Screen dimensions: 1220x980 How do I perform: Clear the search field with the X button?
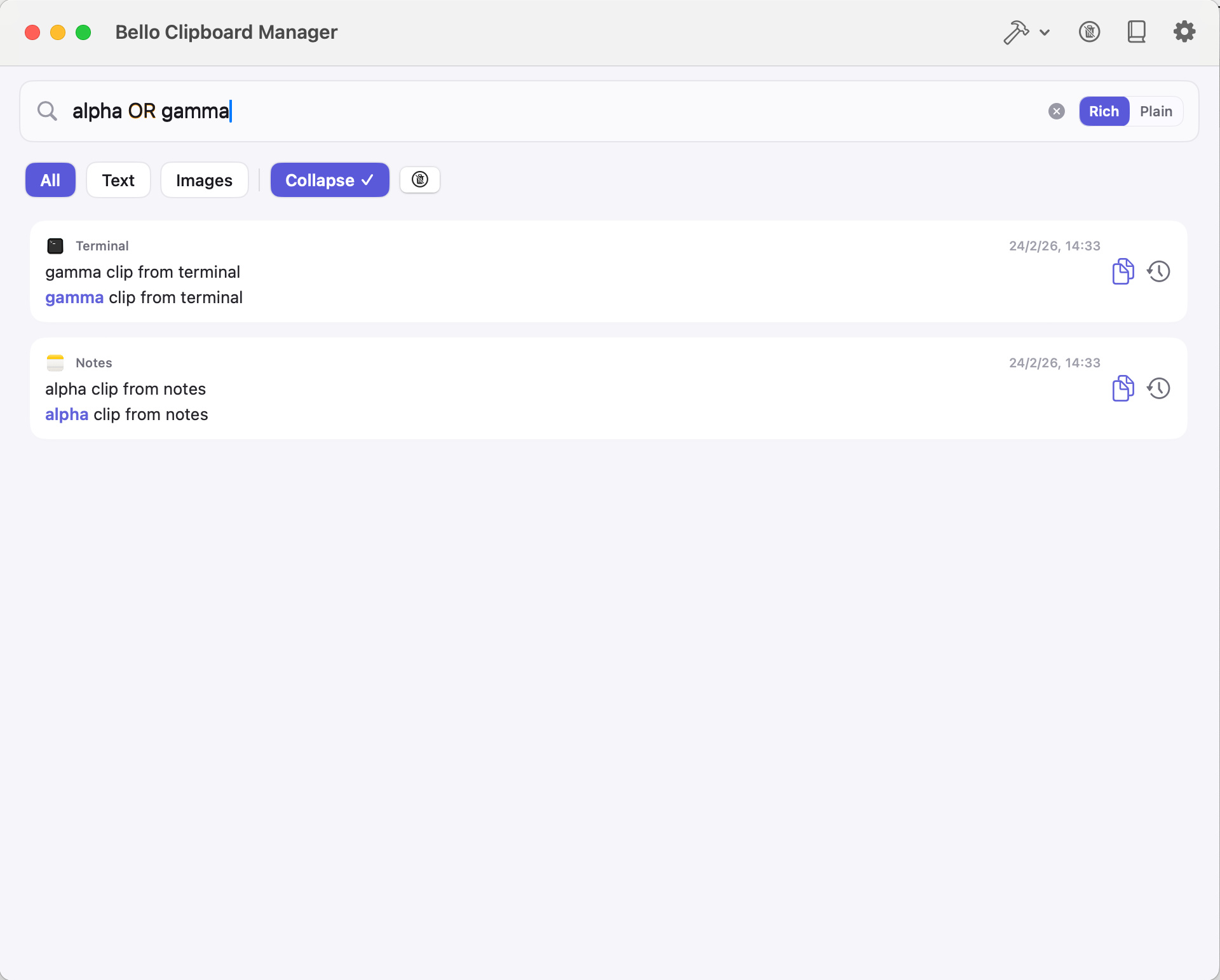click(x=1056, y=111)
